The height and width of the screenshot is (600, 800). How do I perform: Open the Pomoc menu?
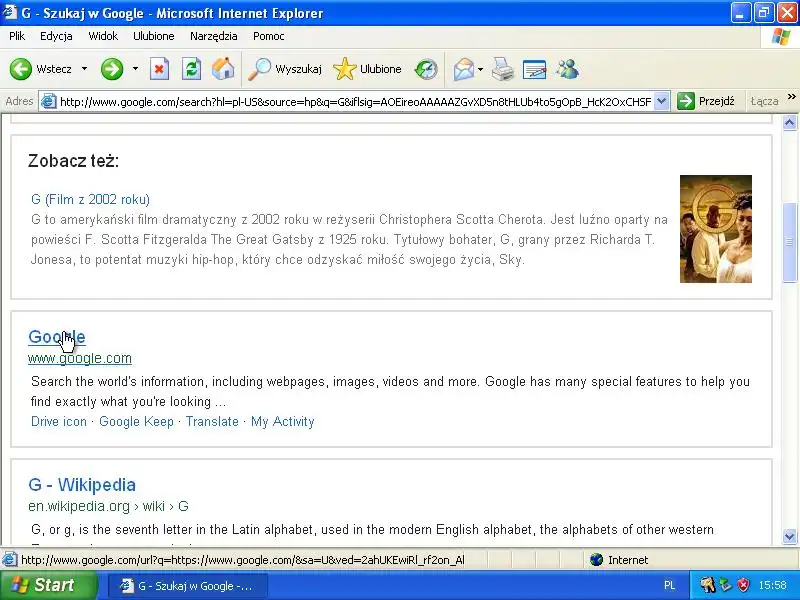(x=268, y=36)
